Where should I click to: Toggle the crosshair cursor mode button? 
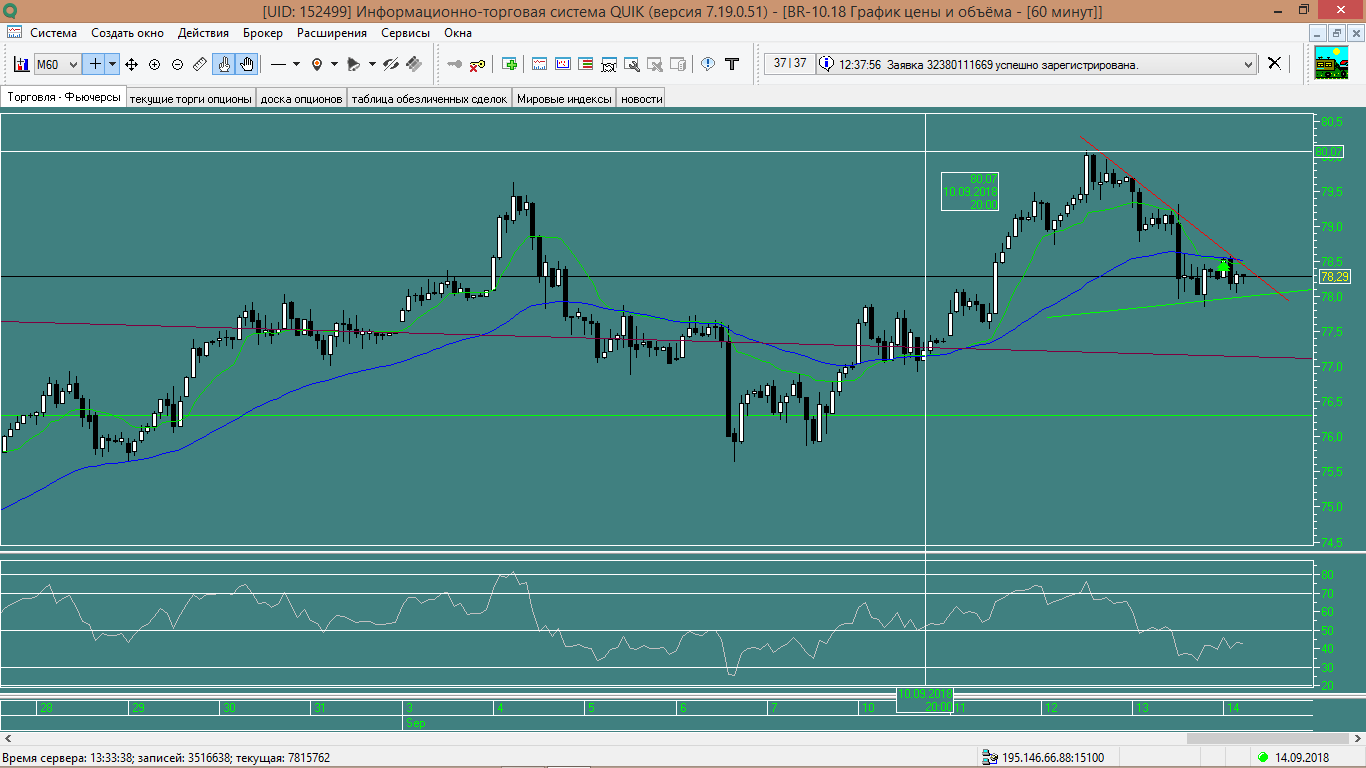tap(96, 64)
